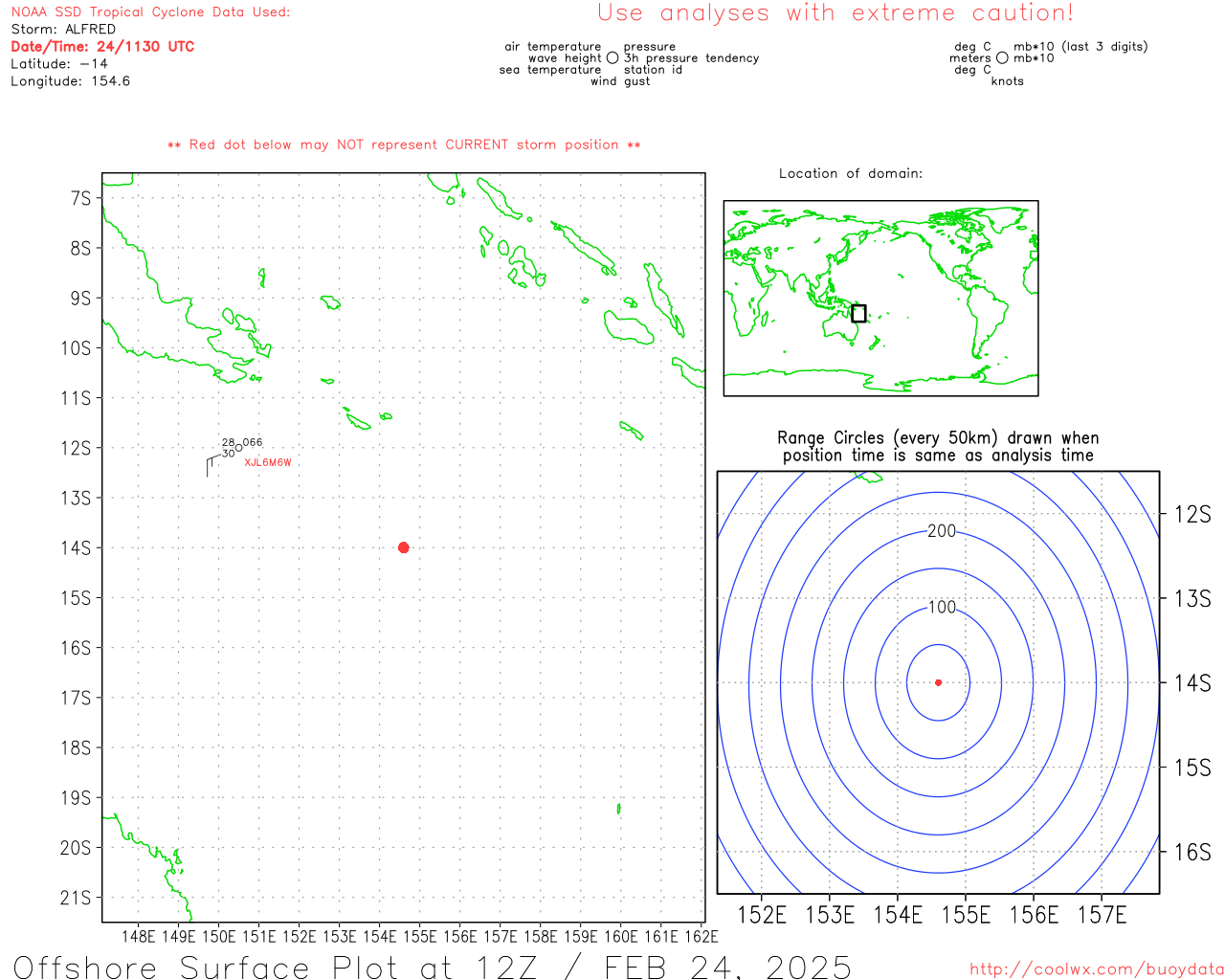Click the 14S latitude label on main map

click(77, 548)
